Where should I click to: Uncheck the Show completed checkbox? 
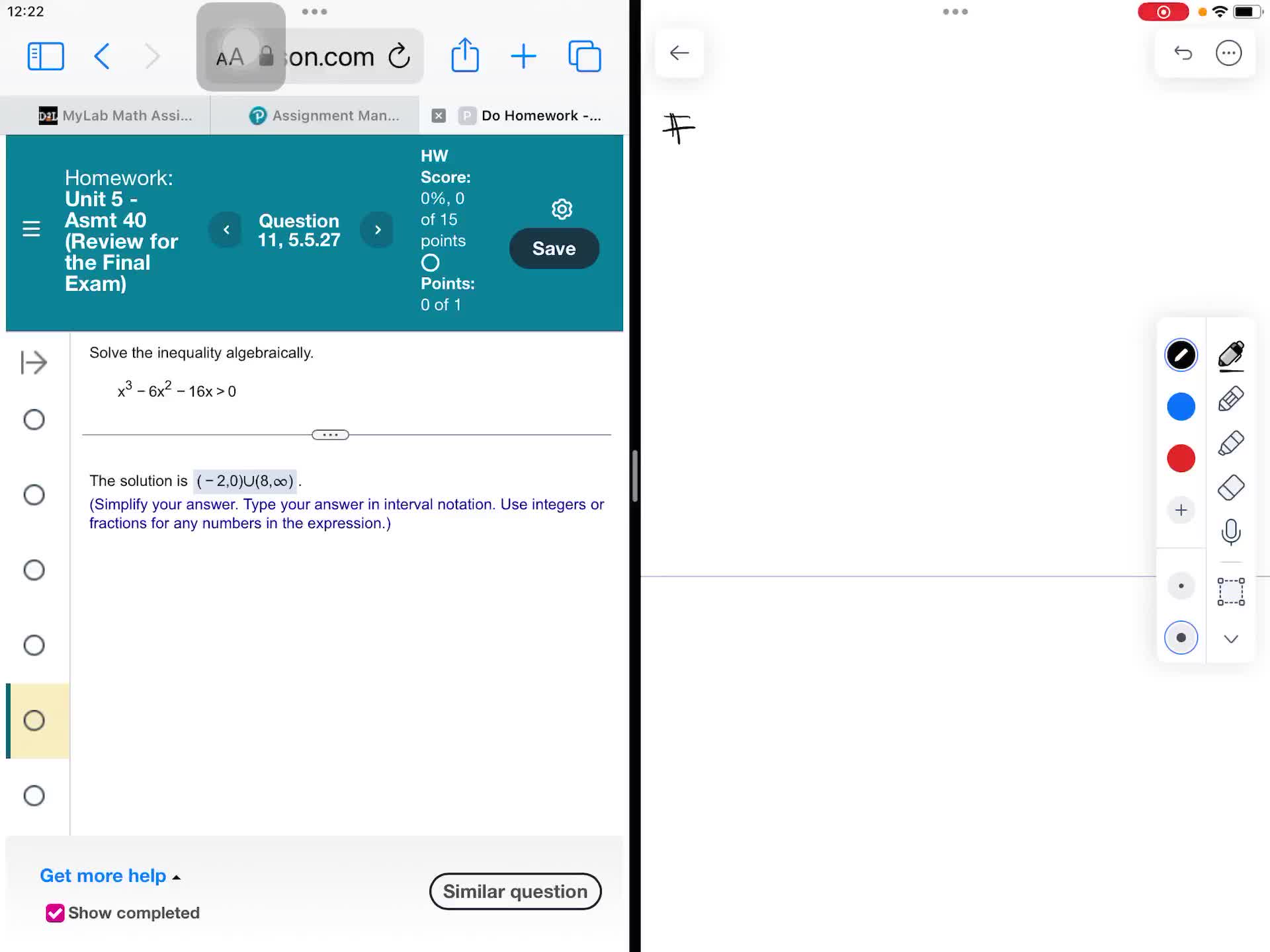point(55,913)
